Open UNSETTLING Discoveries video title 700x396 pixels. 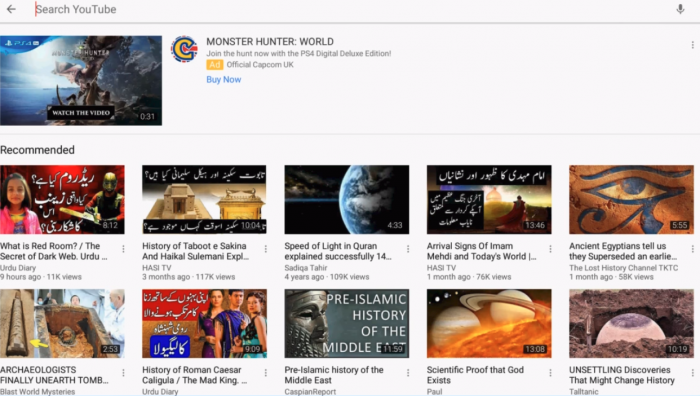(x=621, y=375)
